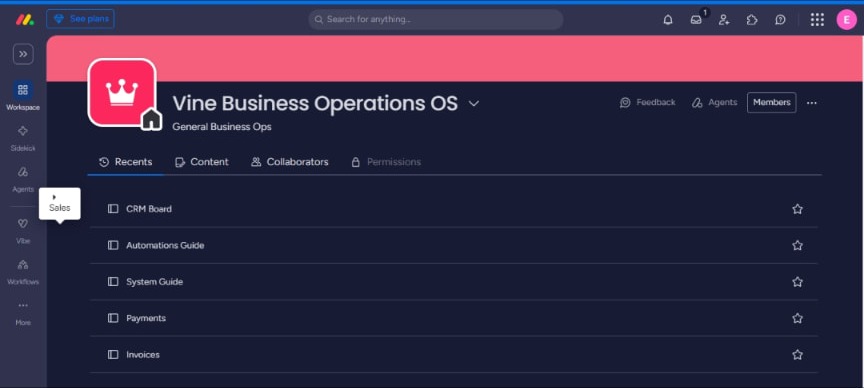The image size is (864, 388).
Task: Click the Vine Business Operations OS title
Action: (315, 103)
